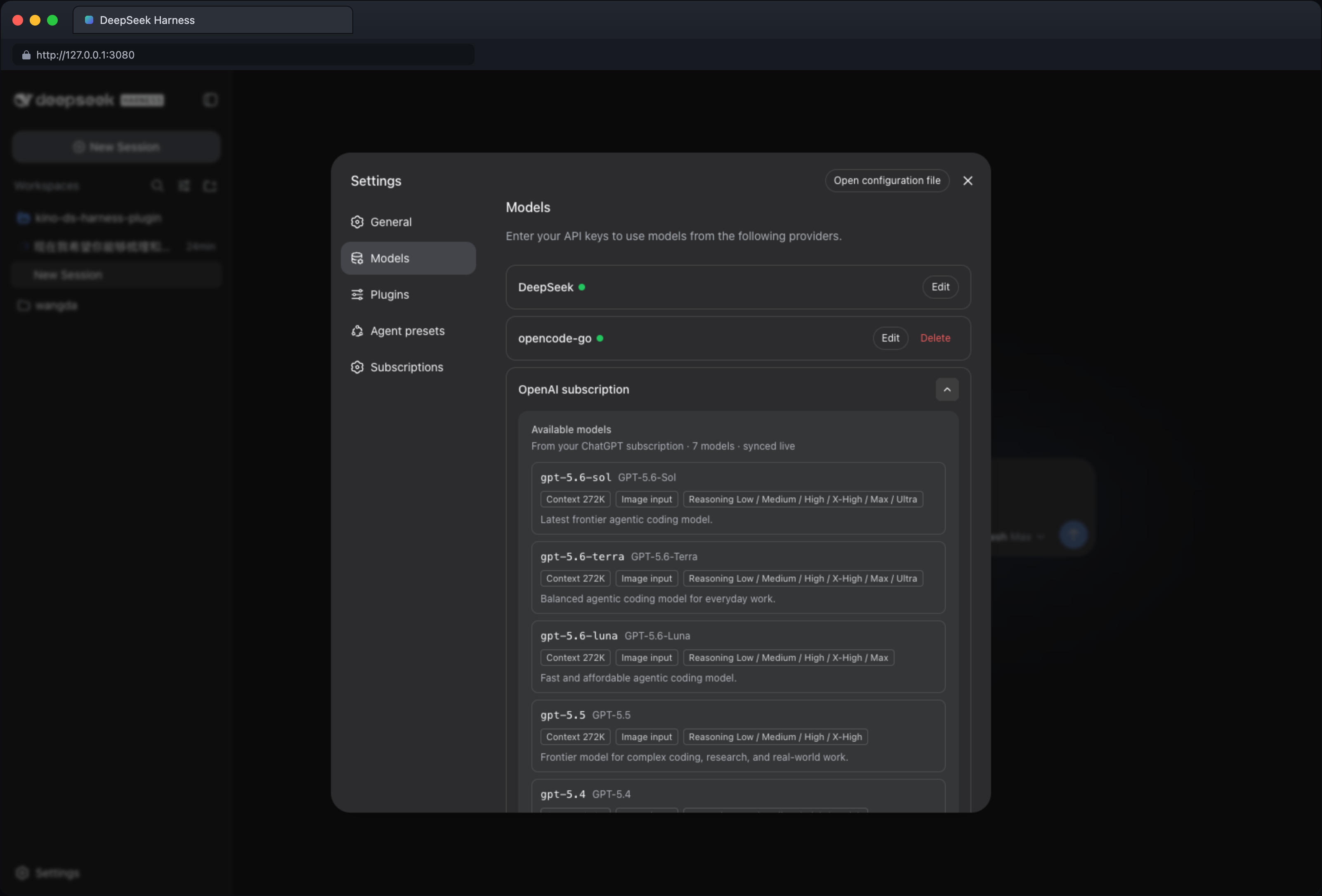The image size is (1322, 896).
Task: Click the opencode-go green status dot
Action: [x=600, y=339]
